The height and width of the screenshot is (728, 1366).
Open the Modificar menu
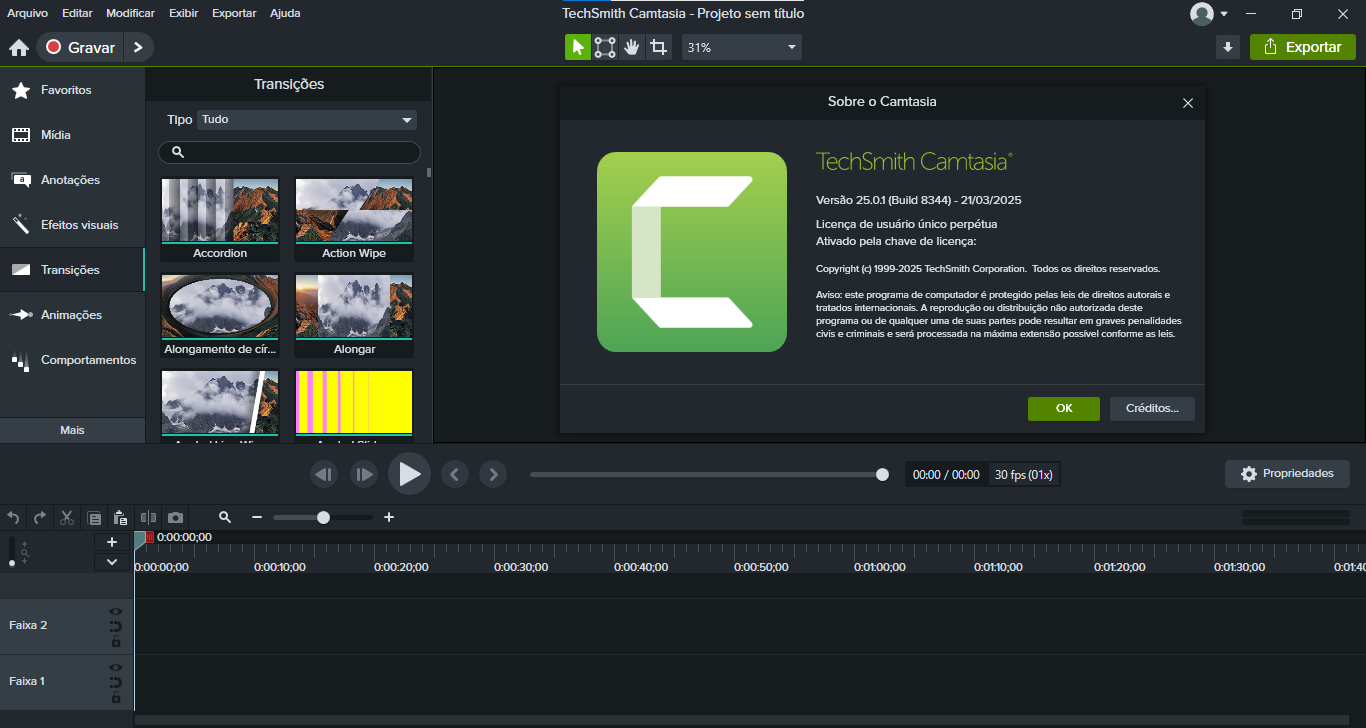click(130, 13)
